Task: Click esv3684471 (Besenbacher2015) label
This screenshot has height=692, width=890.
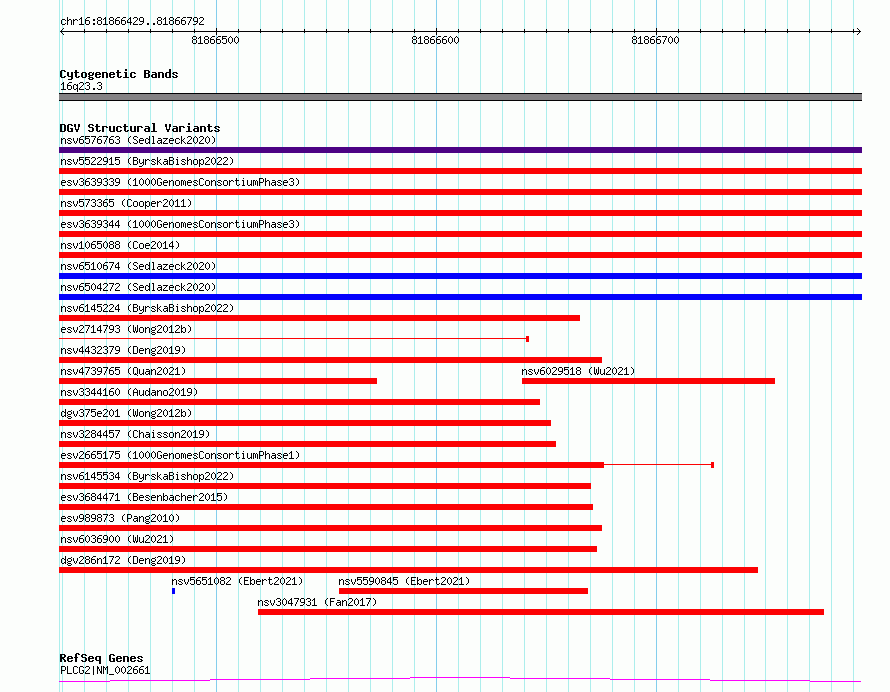Action: click(144, 497)
